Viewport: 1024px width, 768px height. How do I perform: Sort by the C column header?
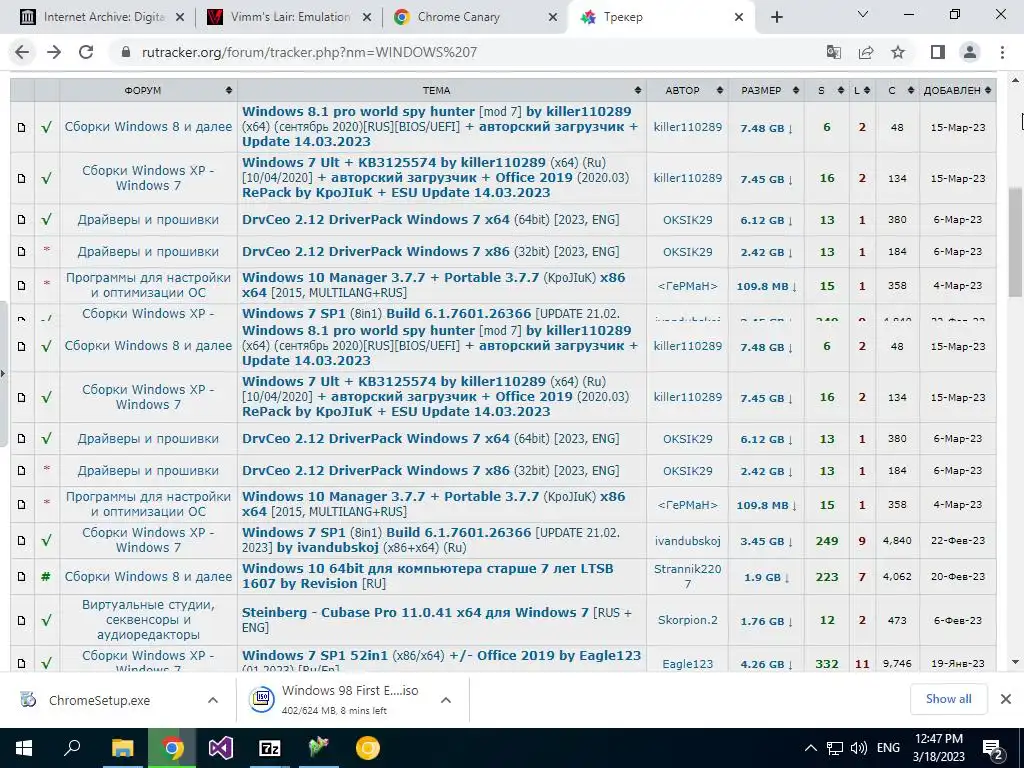pos(897,90)
